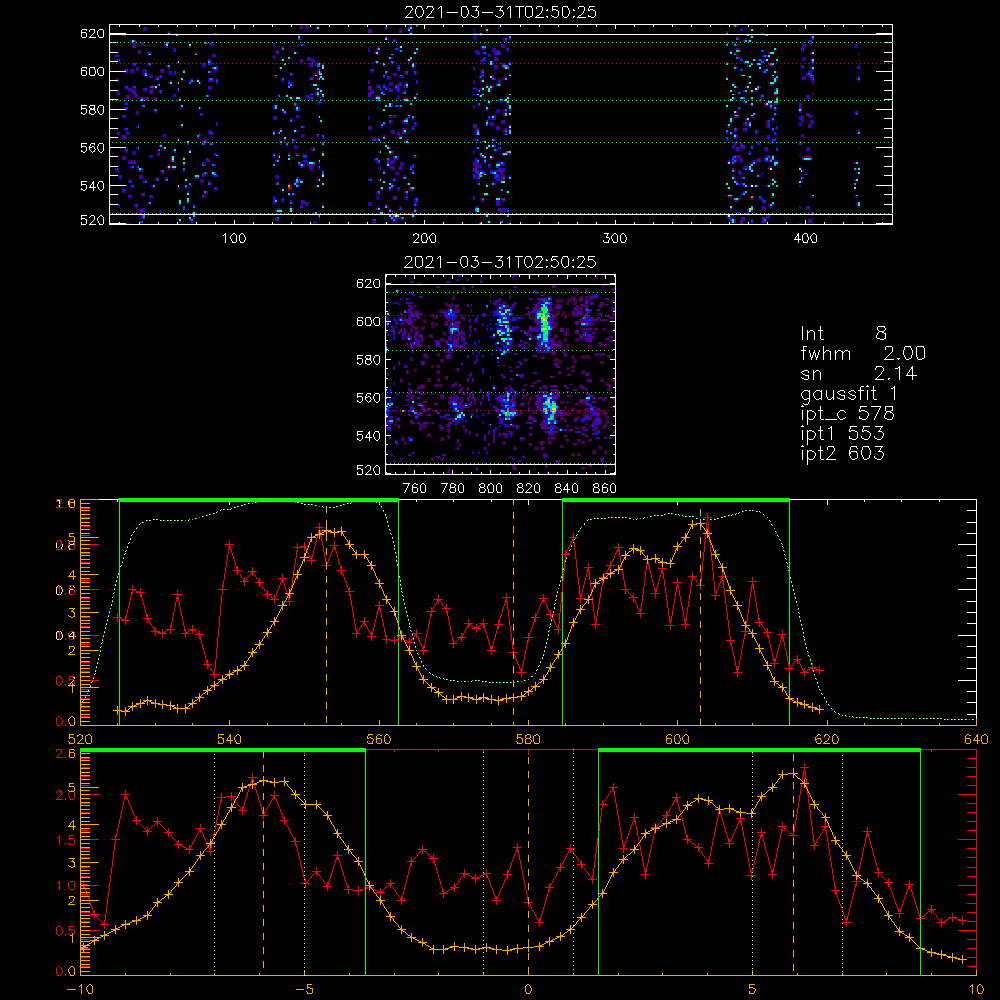Viewport: 1000px width, 1000px height.
Task: Click y-axis label 620 of top plot
Action: pyautogui.click(x=92, y=33)
